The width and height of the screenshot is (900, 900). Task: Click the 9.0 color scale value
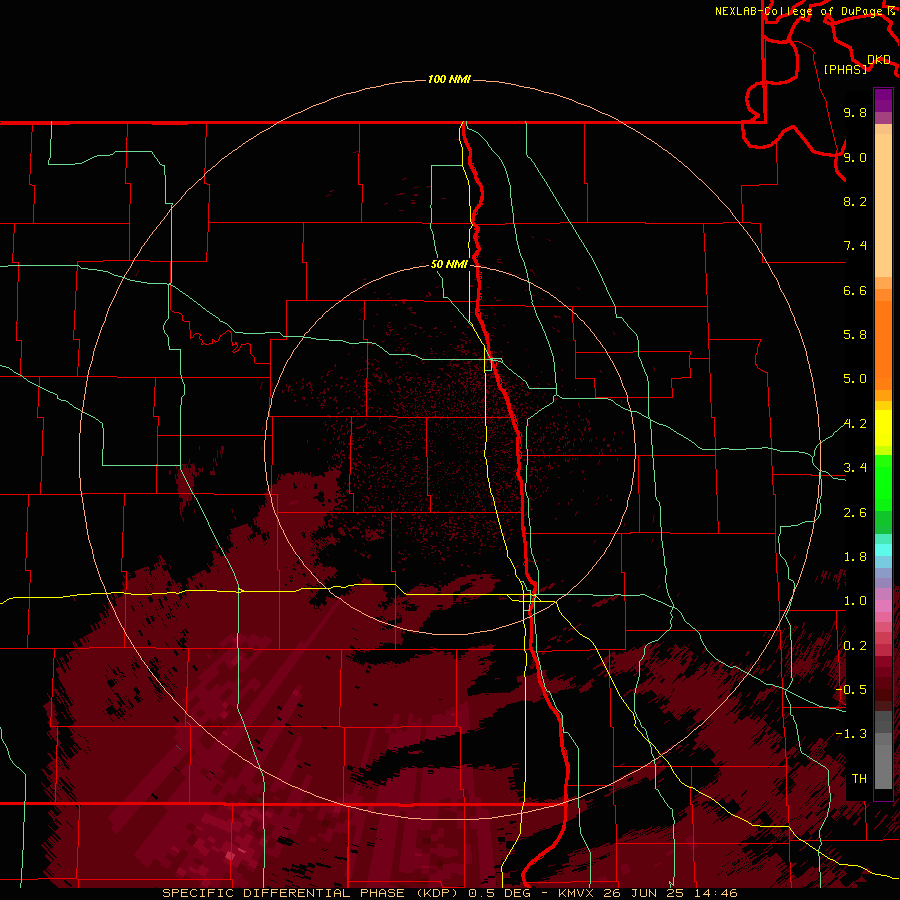point(855,157)
